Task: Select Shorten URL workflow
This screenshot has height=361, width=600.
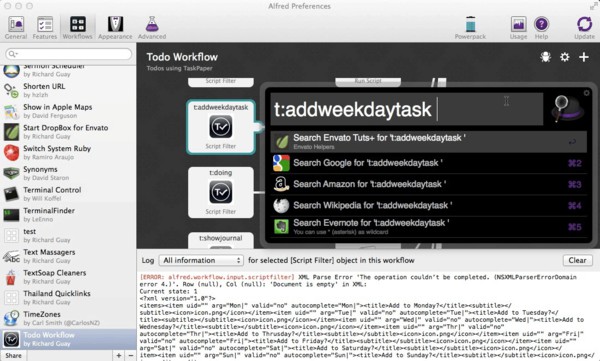Action: point(68,90)
